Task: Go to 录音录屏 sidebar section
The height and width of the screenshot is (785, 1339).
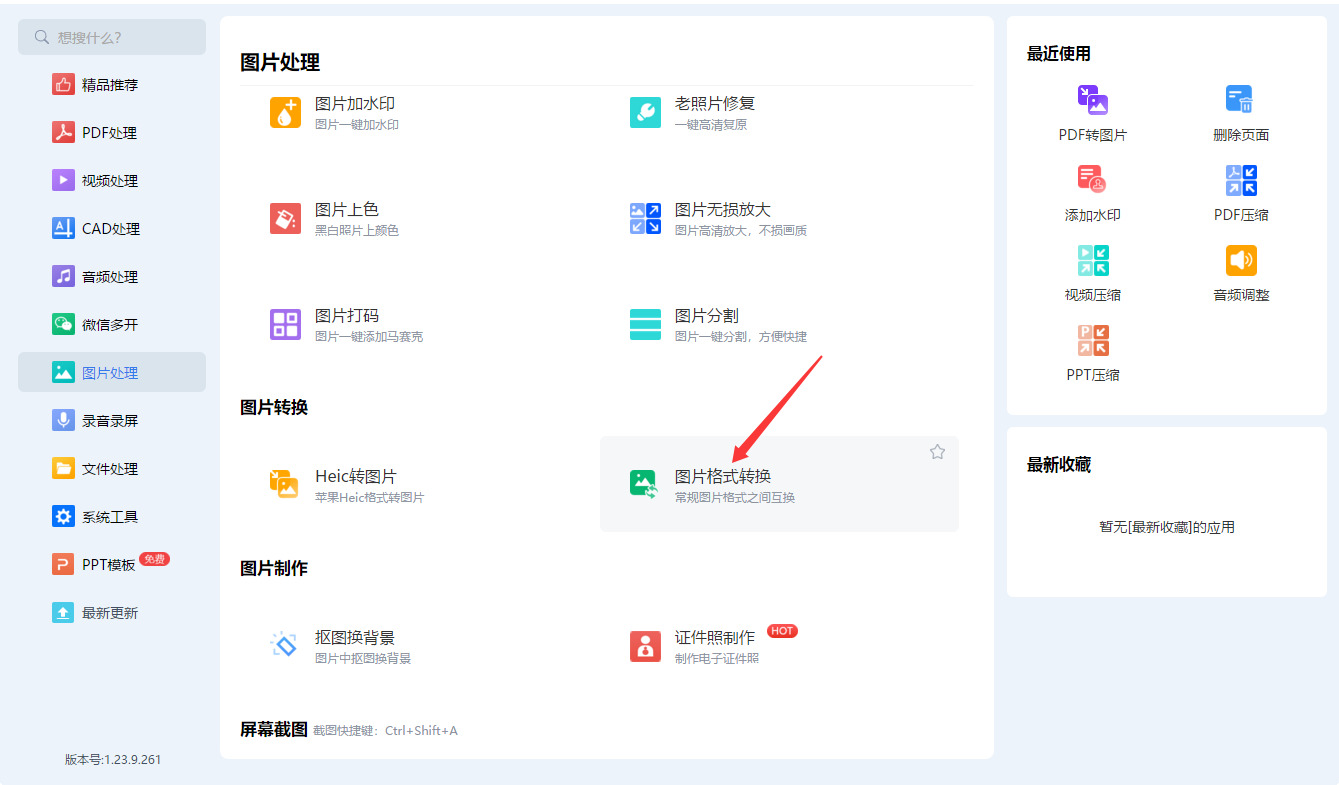Action: click(x=112, y=421)
